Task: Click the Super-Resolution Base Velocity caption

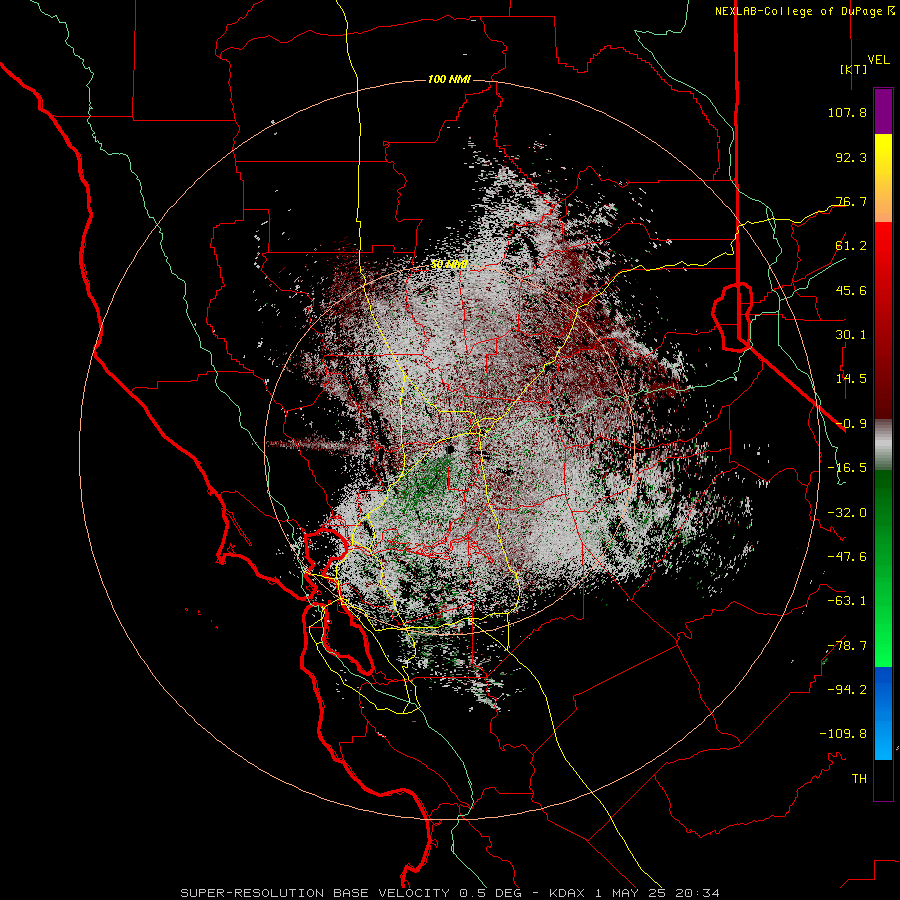Action: point(449,893)
